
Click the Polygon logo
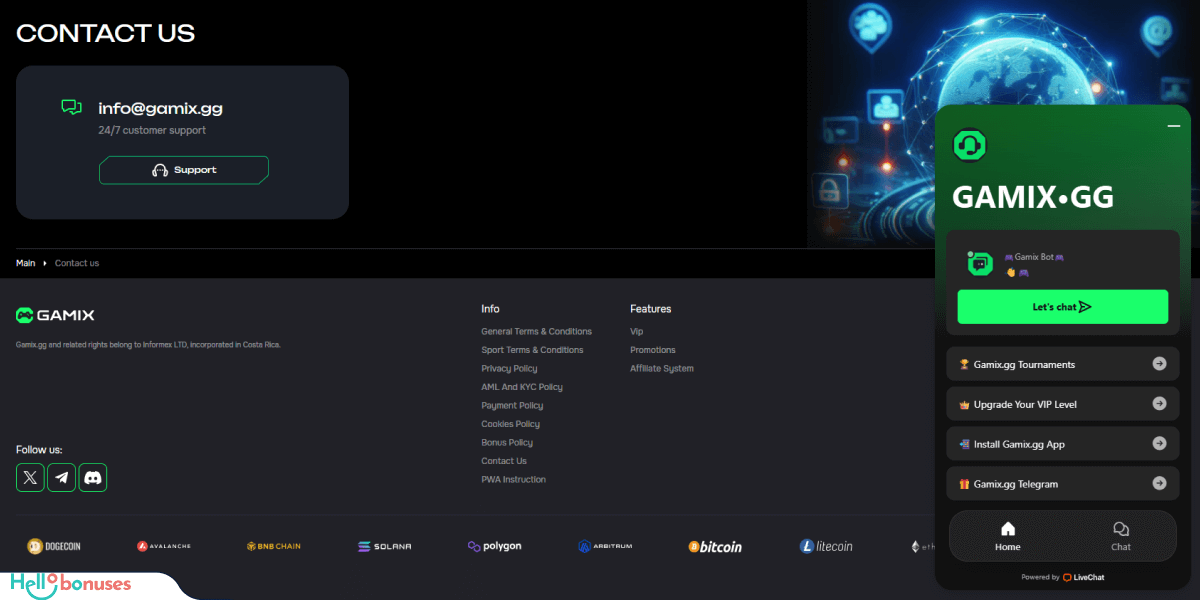(494, 546)
